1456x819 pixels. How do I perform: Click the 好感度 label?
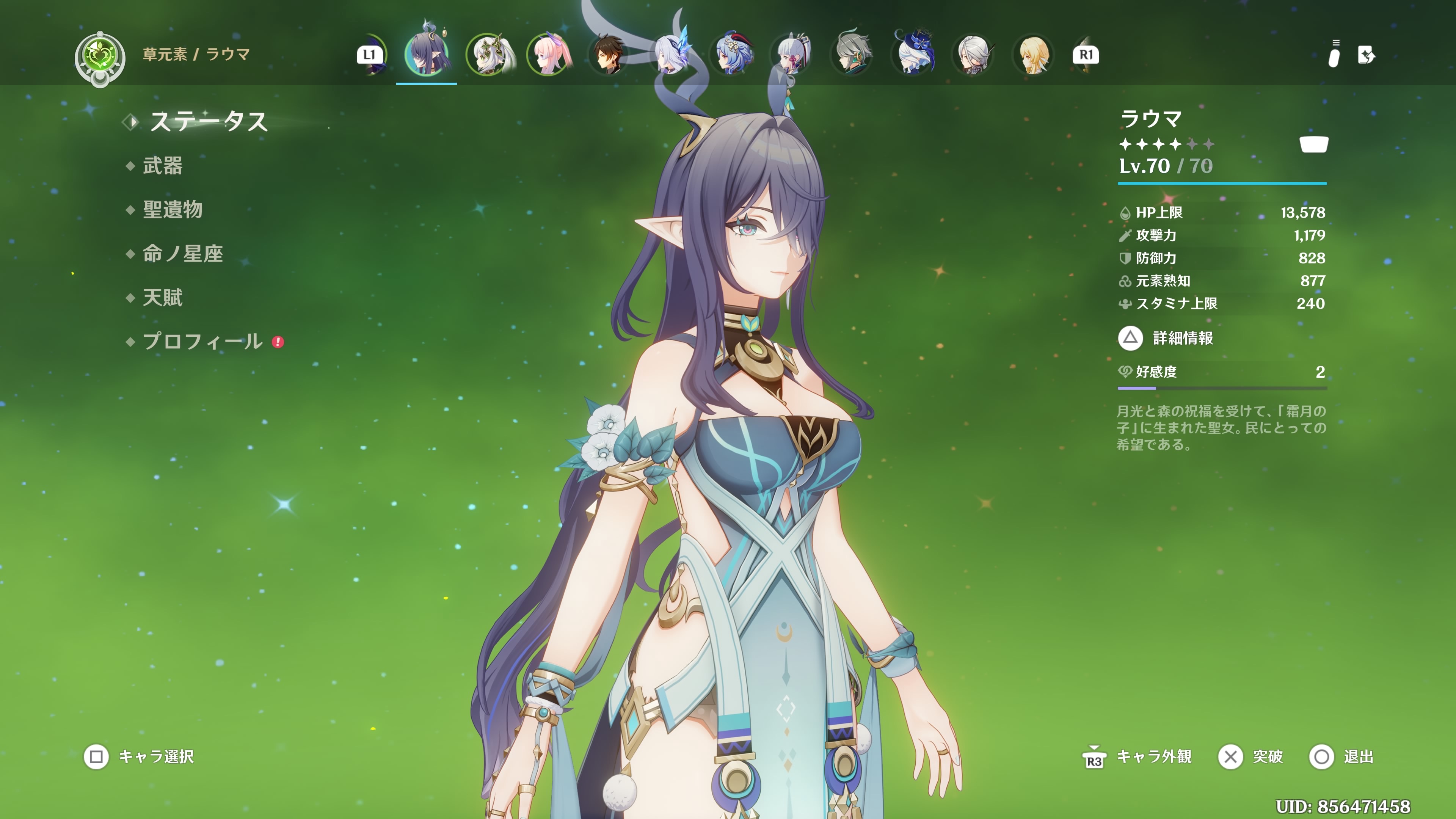[x=1156, y=372]
